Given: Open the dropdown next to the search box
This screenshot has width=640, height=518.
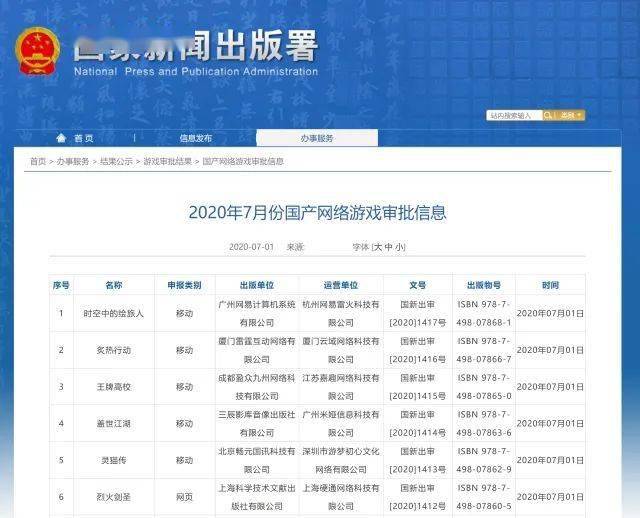Looking at the screenshot, I should click(x=571, y=116).
